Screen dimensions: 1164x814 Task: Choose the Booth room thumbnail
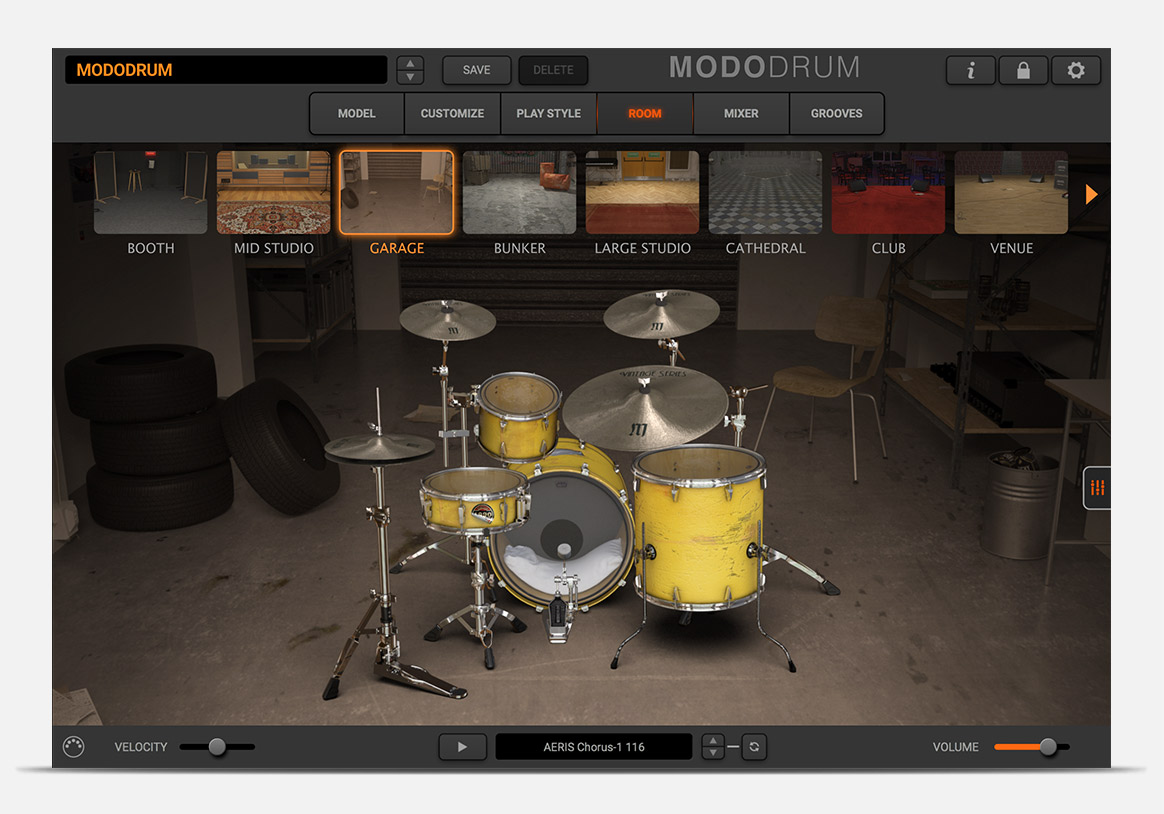[151, 192]
